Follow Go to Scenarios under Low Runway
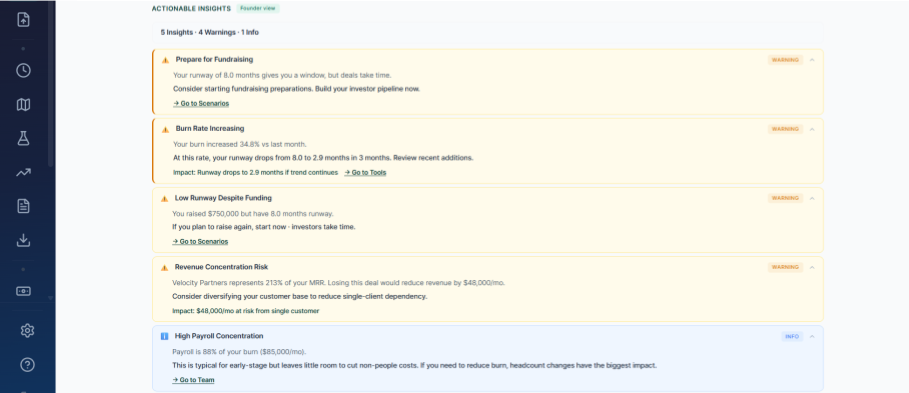Image resolution: width=909 pixels, height=393 pixels. (x=200, y=242)
